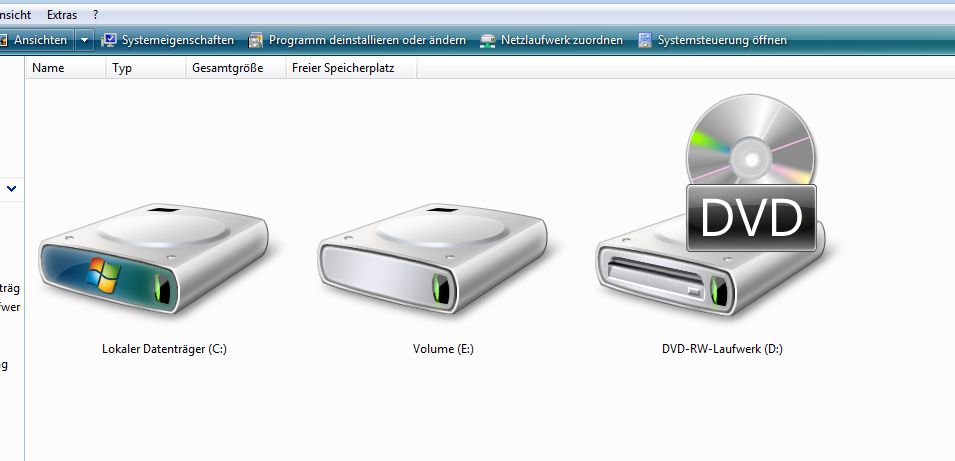Click the Systemeigenschaften monitor icon
This screenshot has width=955, height=461.
(x=109, y=40)
